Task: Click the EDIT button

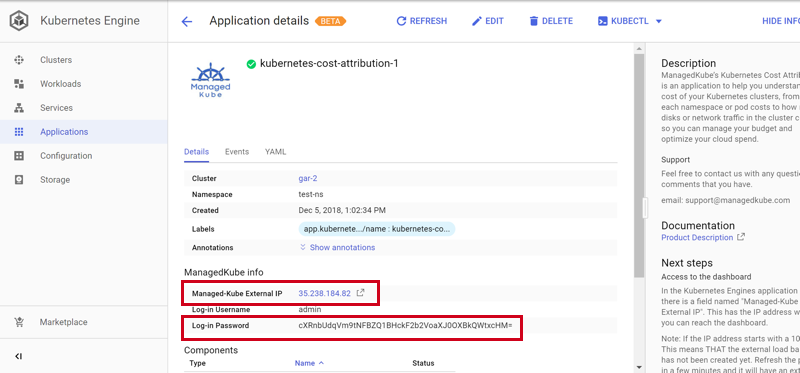Action: (x=488, y=21)
